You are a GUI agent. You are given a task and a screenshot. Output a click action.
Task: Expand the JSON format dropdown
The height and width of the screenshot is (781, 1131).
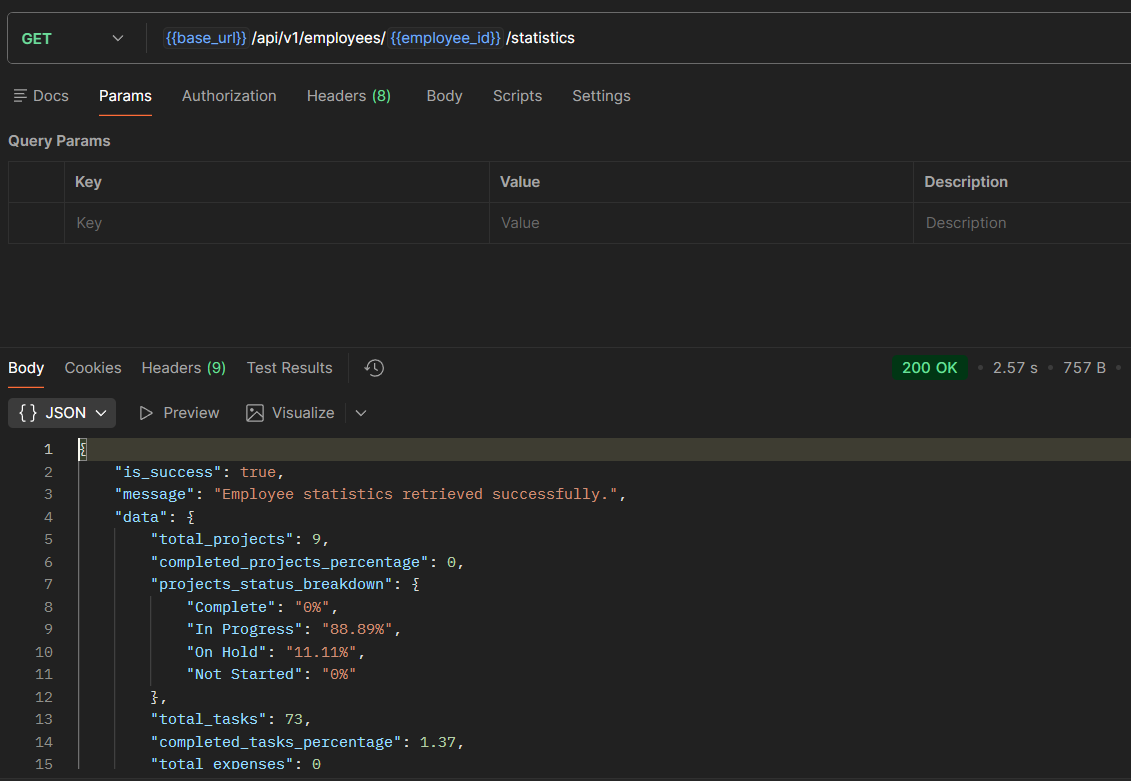(62, 413)
